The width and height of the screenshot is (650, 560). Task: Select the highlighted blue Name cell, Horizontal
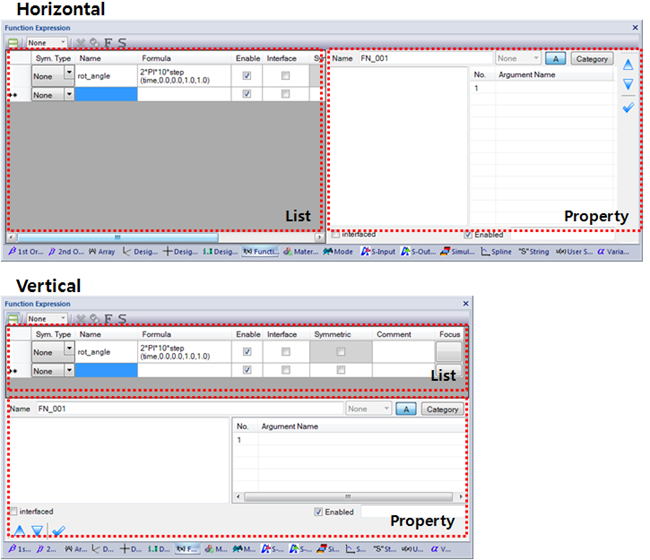(106, 94)
